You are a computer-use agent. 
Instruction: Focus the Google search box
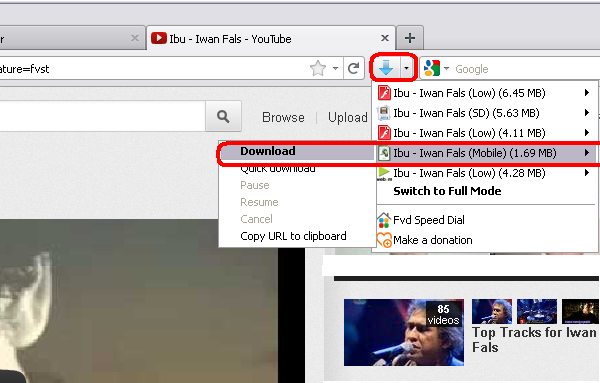coord(526,69)
